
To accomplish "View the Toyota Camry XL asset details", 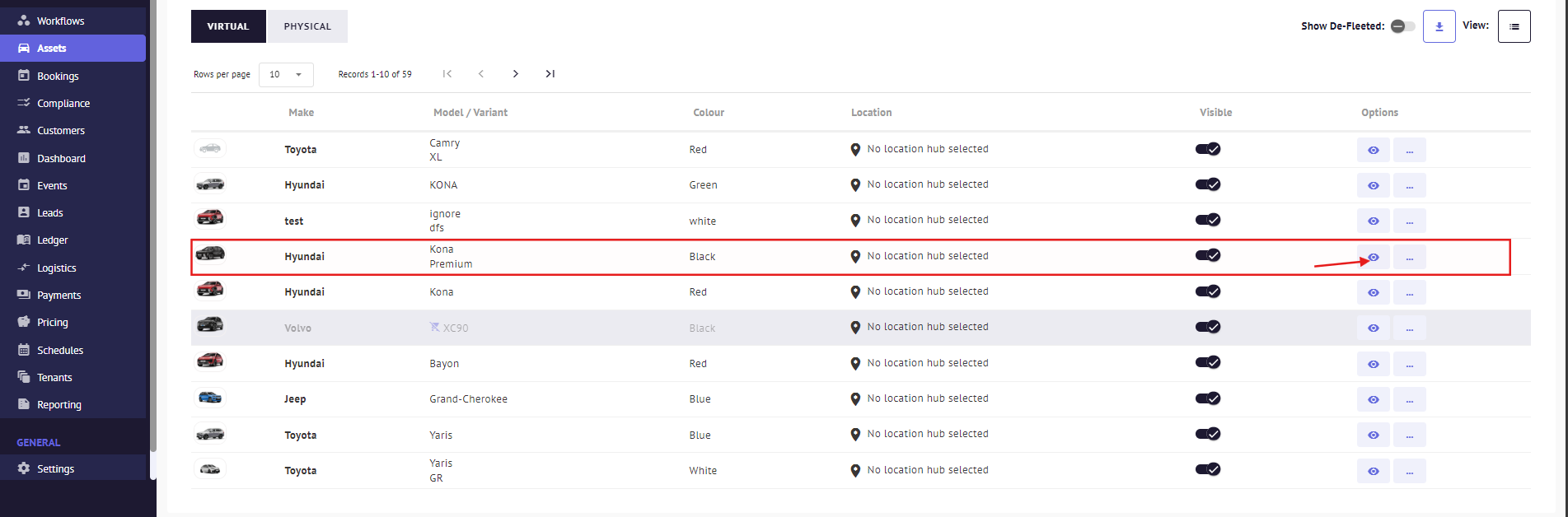I will (x=1374, y=150).
